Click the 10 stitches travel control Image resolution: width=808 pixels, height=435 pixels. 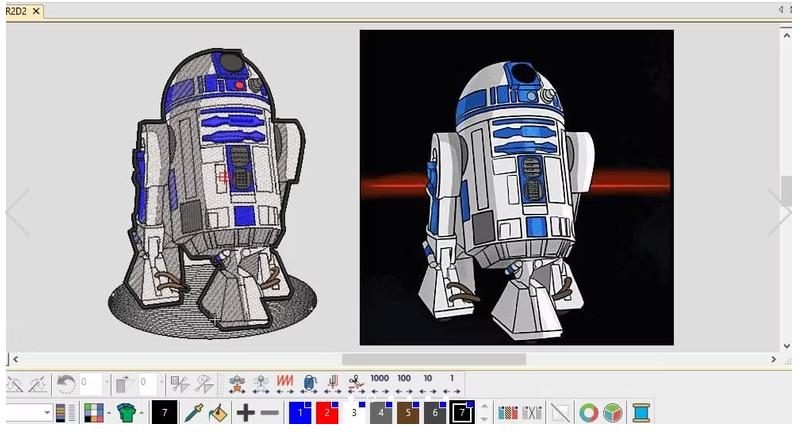pos(428,384)
